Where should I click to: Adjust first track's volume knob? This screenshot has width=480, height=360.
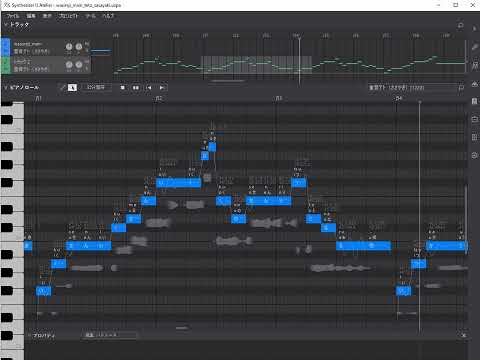(69, 47)
